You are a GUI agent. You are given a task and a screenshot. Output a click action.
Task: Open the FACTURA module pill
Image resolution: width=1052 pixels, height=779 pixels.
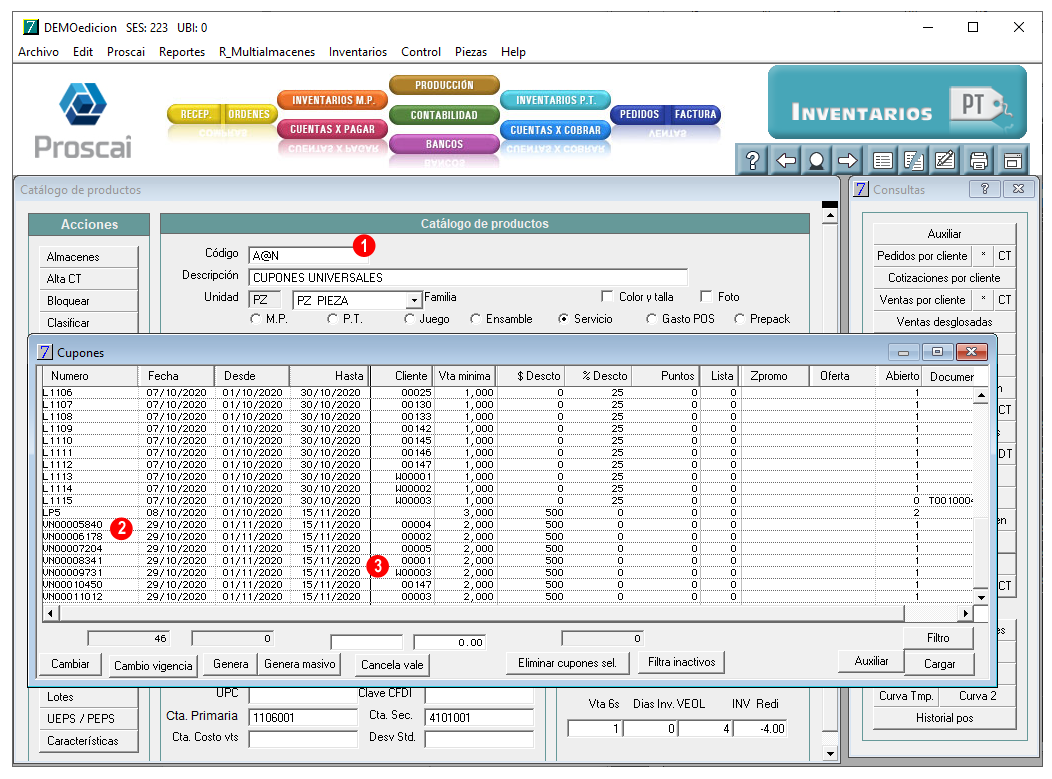tap(695, 114)
